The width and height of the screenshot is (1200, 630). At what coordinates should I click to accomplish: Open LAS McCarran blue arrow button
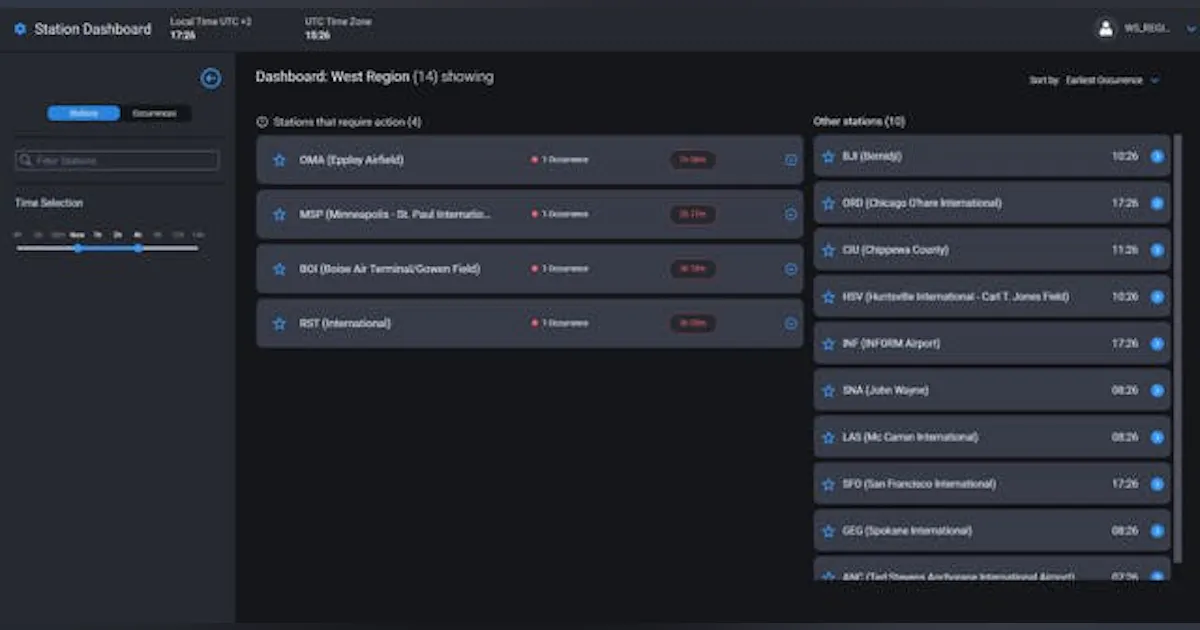(x=1157, y=437)
